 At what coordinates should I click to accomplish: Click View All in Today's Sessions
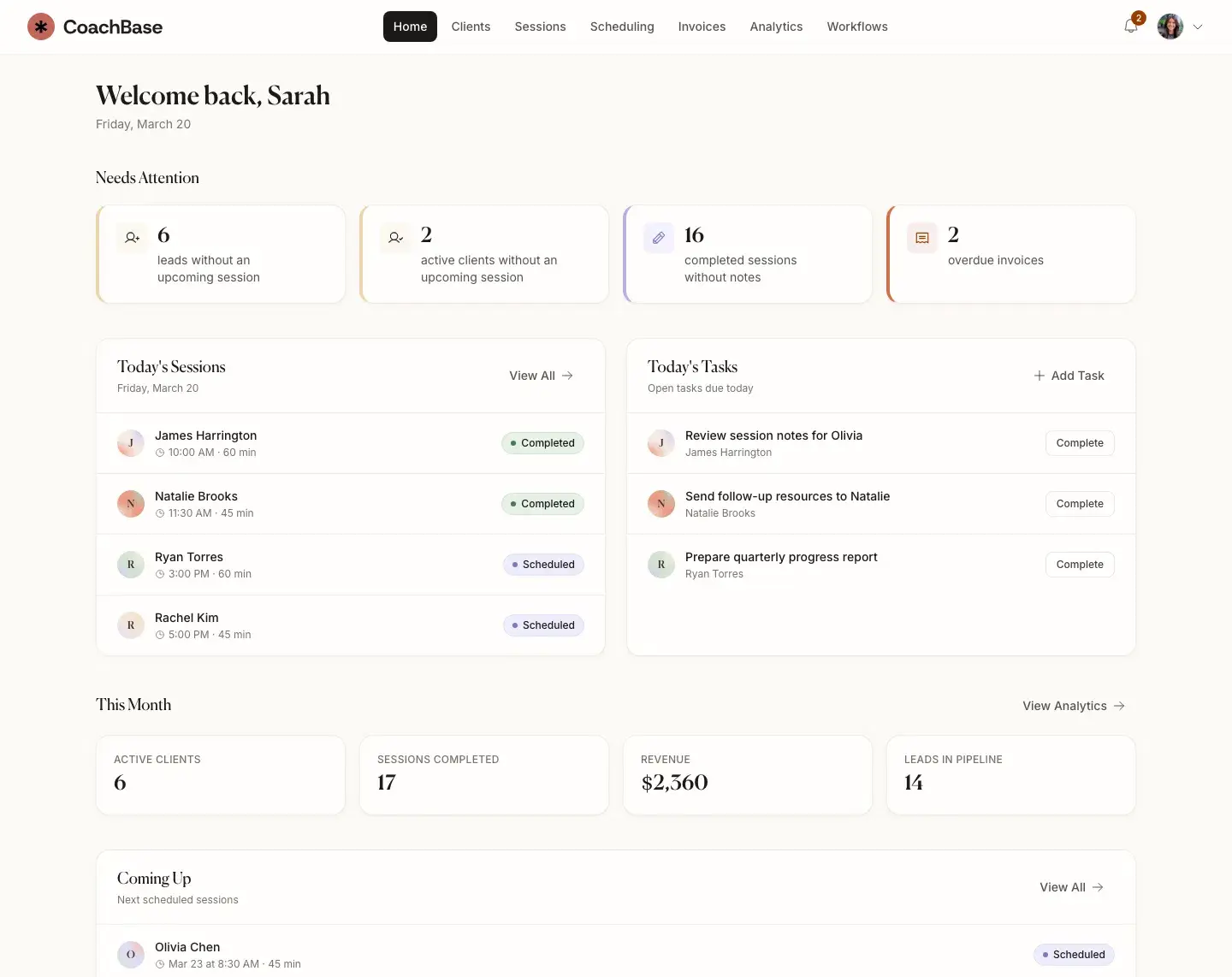click(x=541, y=376)
